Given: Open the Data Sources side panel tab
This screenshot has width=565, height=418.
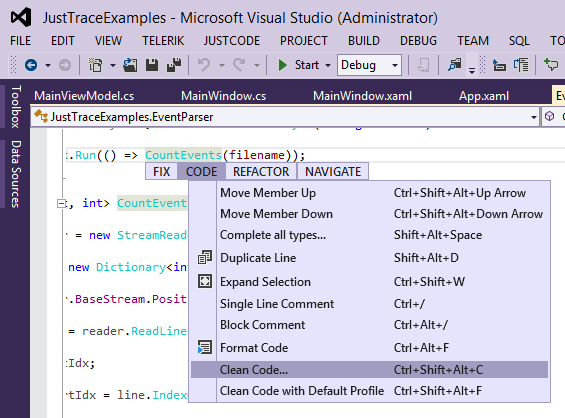Looking at the screenshot, I should (x=15, y=174).
